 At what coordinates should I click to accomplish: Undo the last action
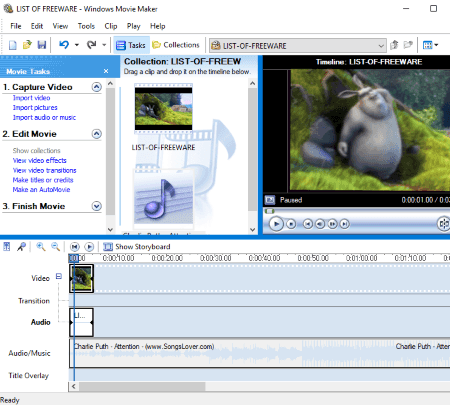click(64, 45)
